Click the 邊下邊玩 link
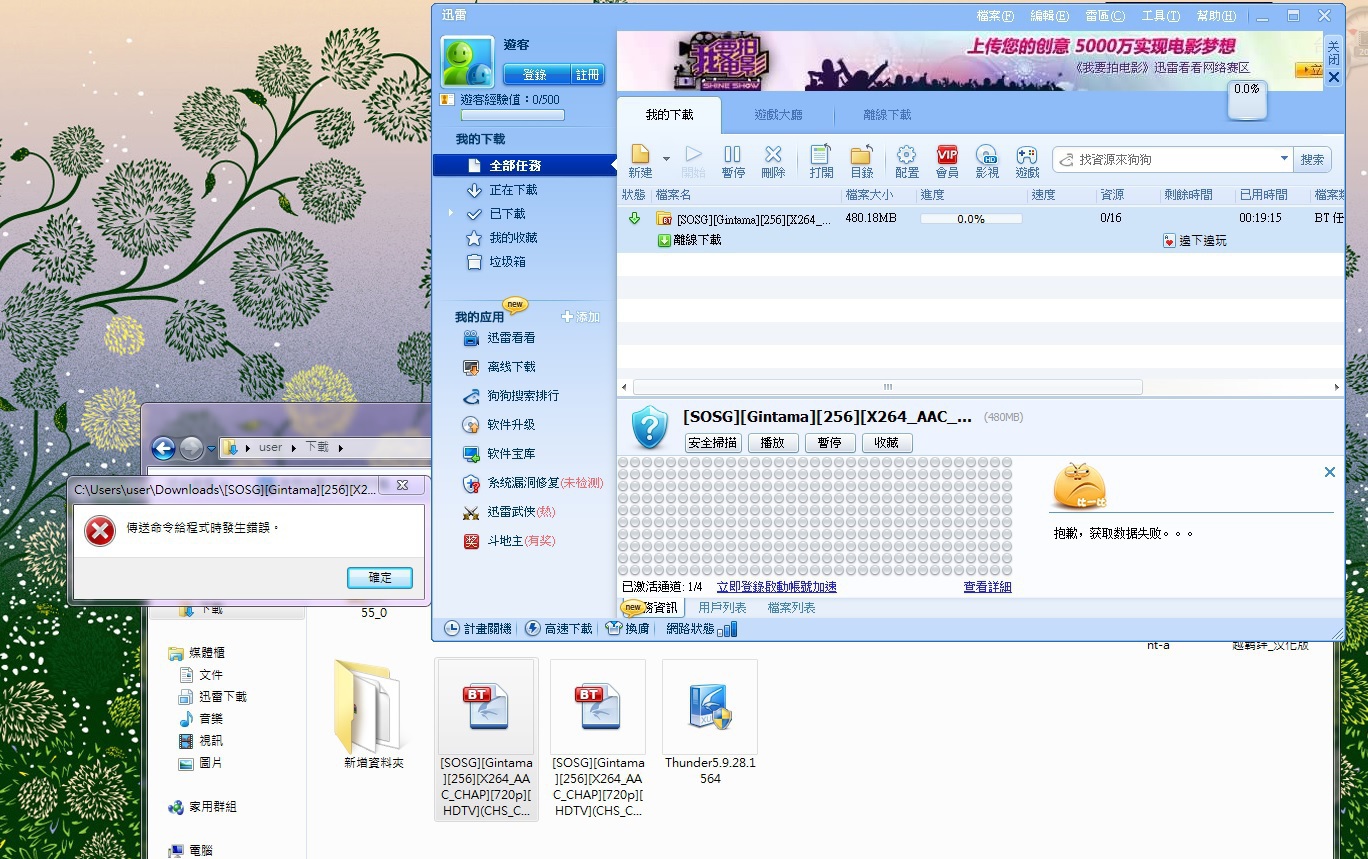1368x859 pixels. pos(1202,241)
